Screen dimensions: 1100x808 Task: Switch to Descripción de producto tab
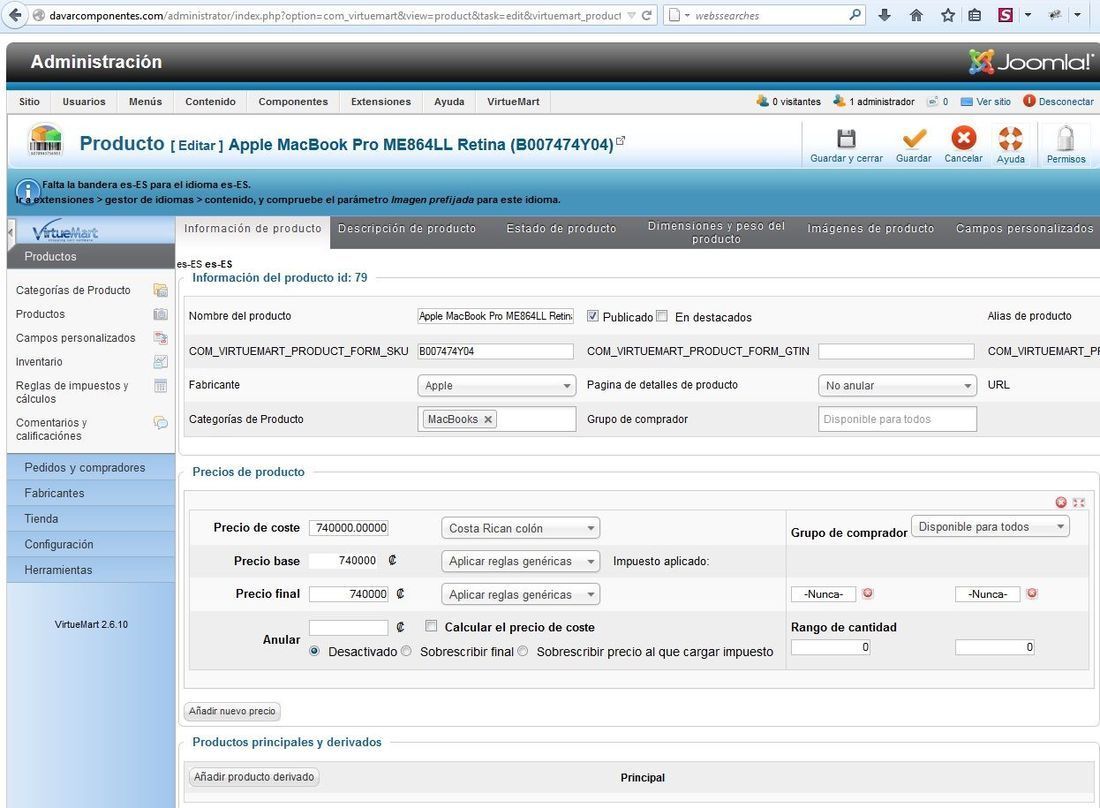(x=407, y=229)
